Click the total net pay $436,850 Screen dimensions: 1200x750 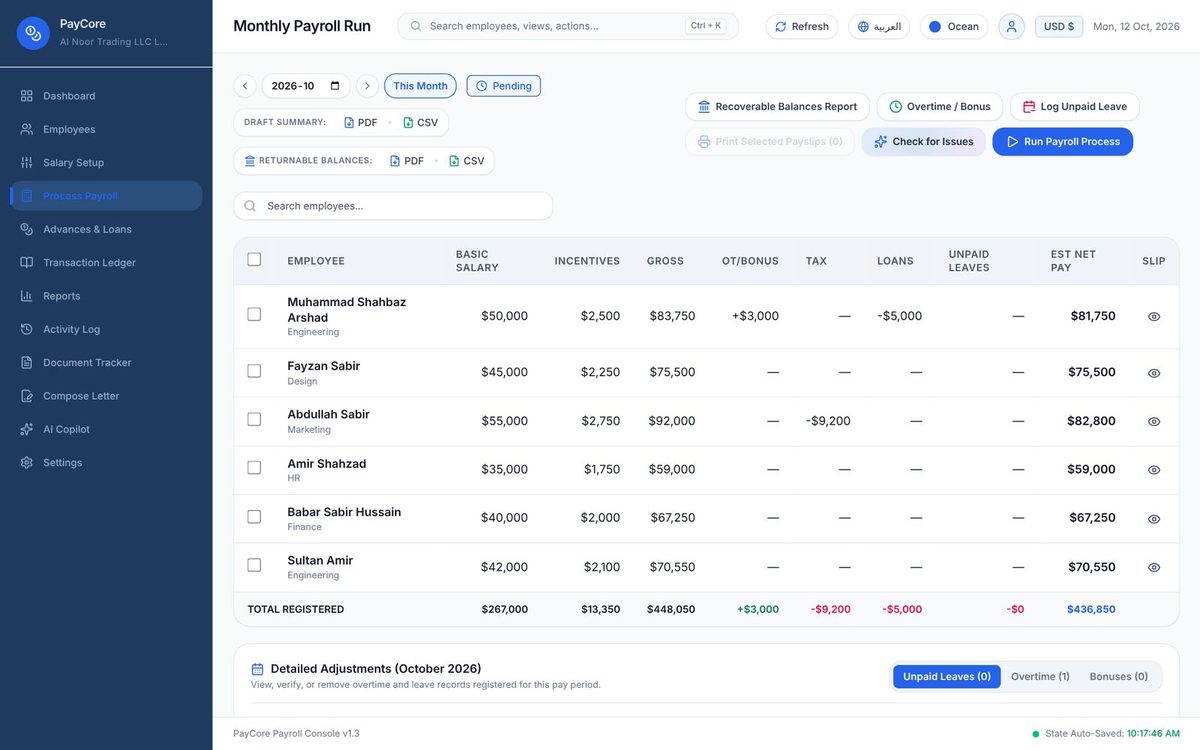pos(1091,609)
